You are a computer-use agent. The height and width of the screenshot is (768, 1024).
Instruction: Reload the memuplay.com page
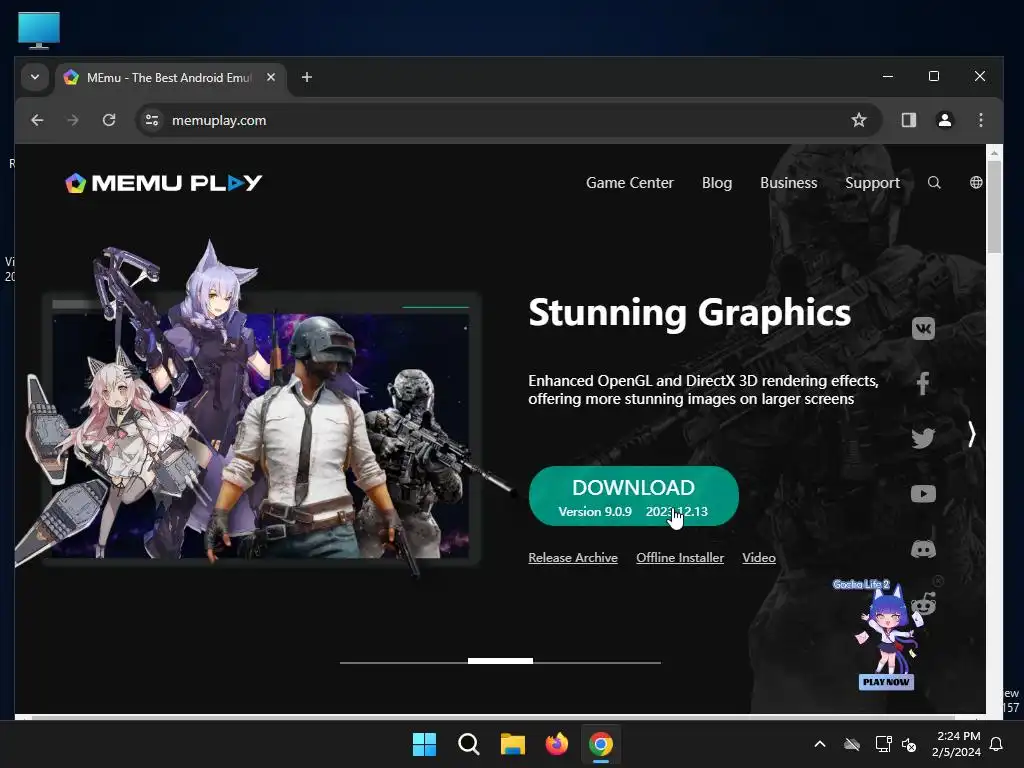[x=109, y=120]
